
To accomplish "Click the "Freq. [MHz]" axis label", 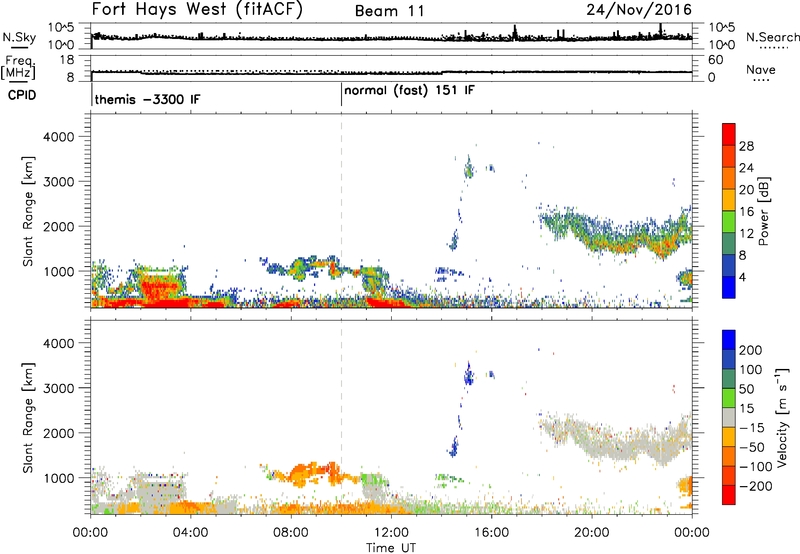I will coord(18,67).
